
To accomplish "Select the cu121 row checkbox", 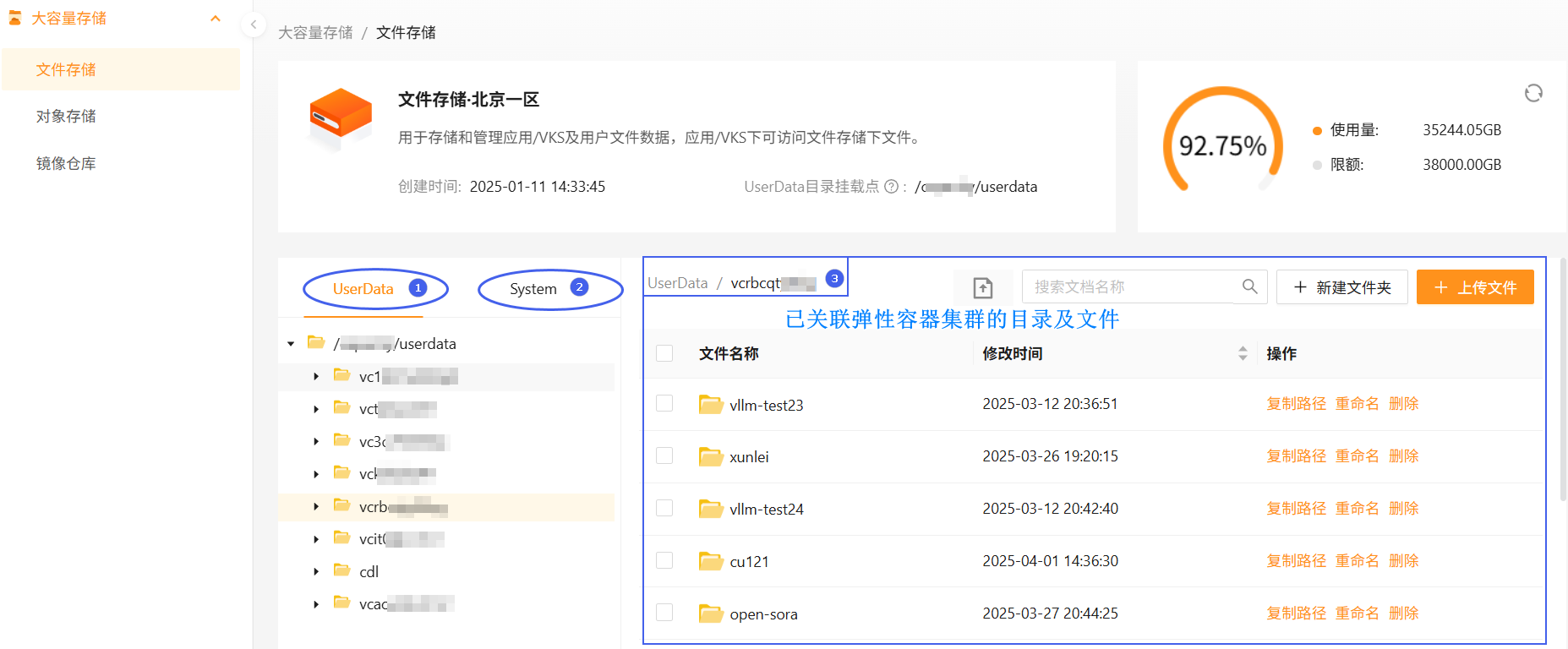I will (664, 560).
